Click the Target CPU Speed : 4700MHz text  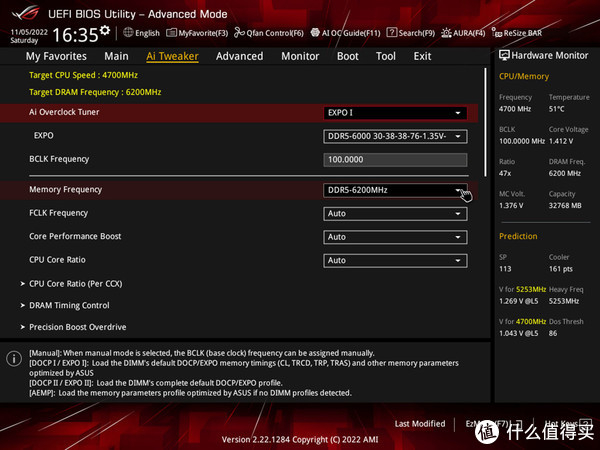[x=83, y=75]
